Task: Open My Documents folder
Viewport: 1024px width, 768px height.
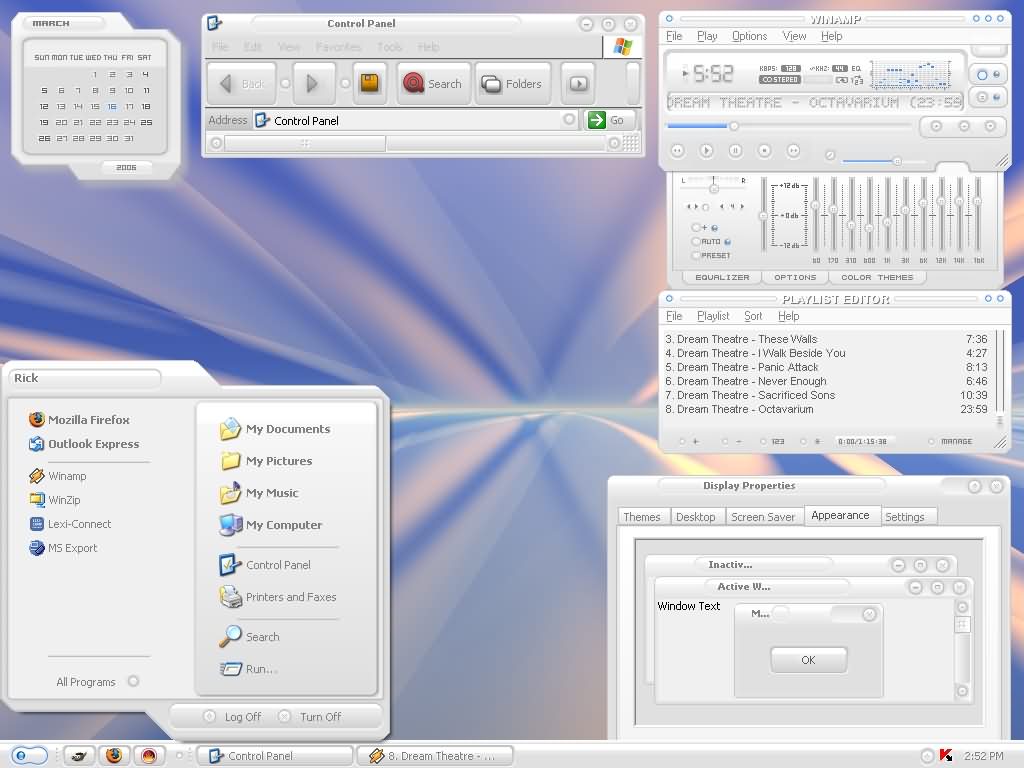Action: click(275, 429)
